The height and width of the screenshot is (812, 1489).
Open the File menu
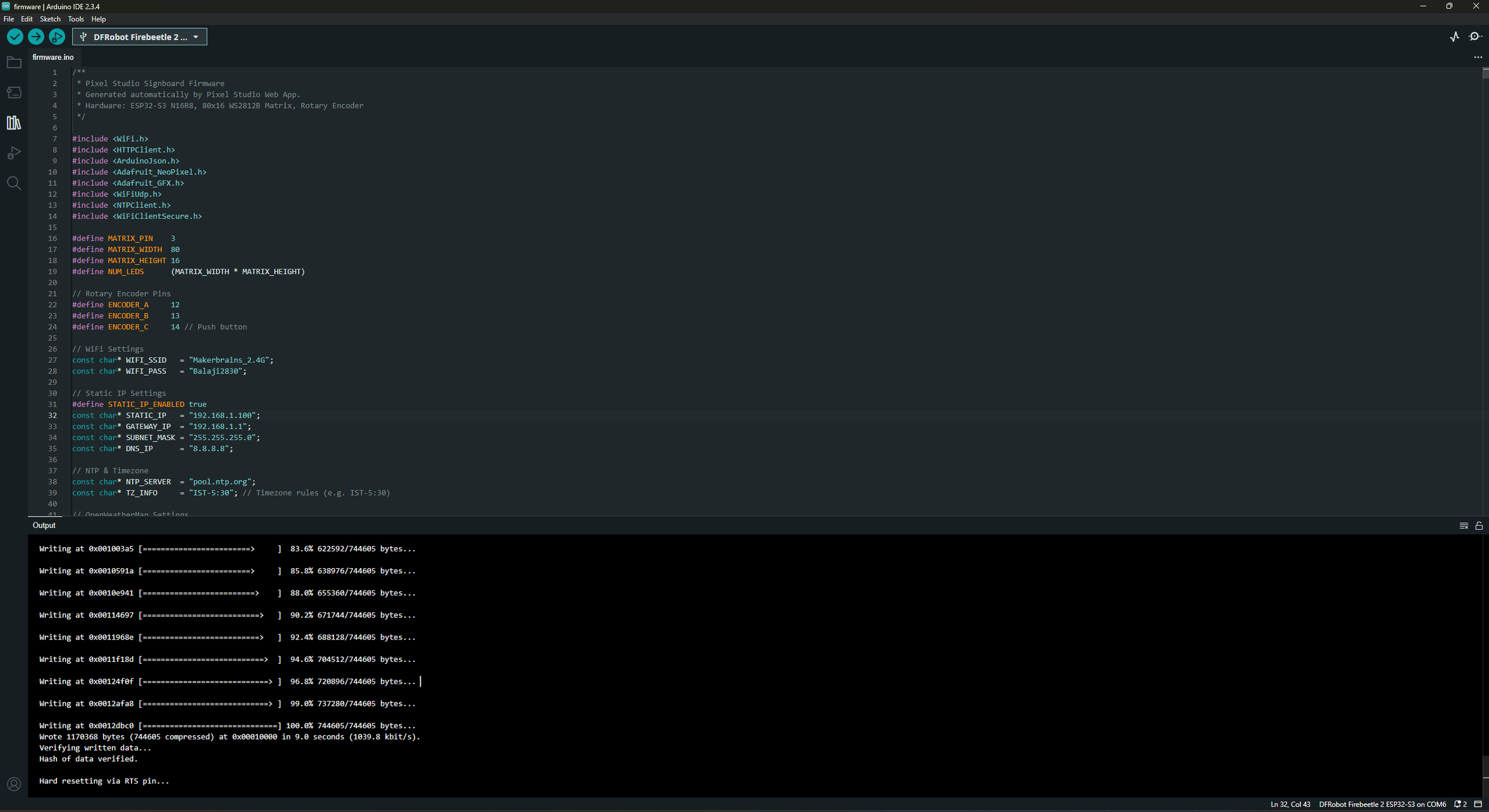click(x=9, y=19)
